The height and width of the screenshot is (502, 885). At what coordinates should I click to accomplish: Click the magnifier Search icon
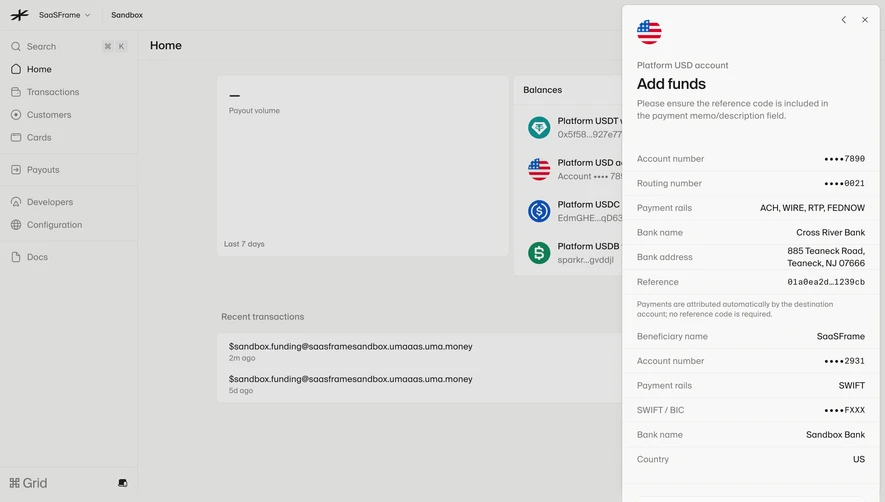pos(16,46)
